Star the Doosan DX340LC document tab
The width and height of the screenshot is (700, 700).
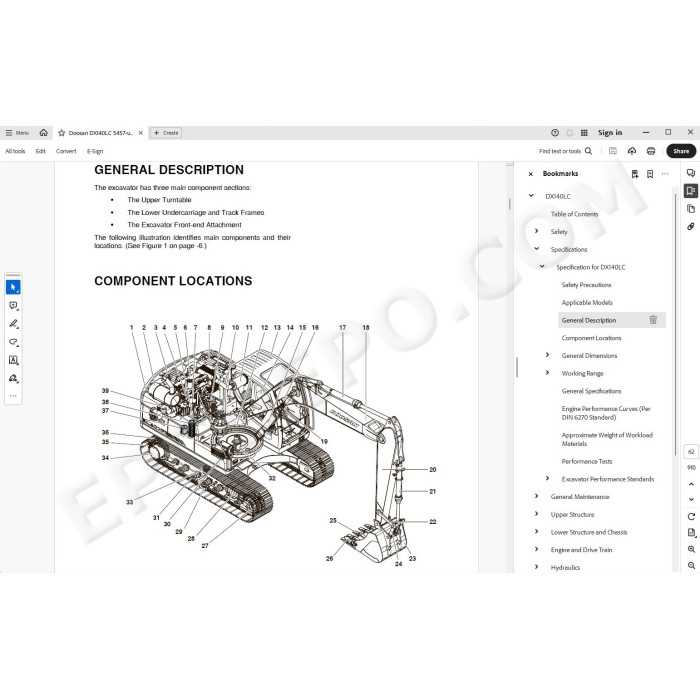62,133
